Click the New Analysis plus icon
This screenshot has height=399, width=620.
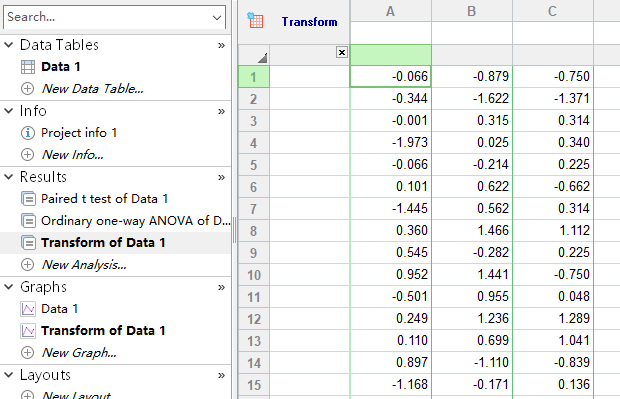point(27,265)
